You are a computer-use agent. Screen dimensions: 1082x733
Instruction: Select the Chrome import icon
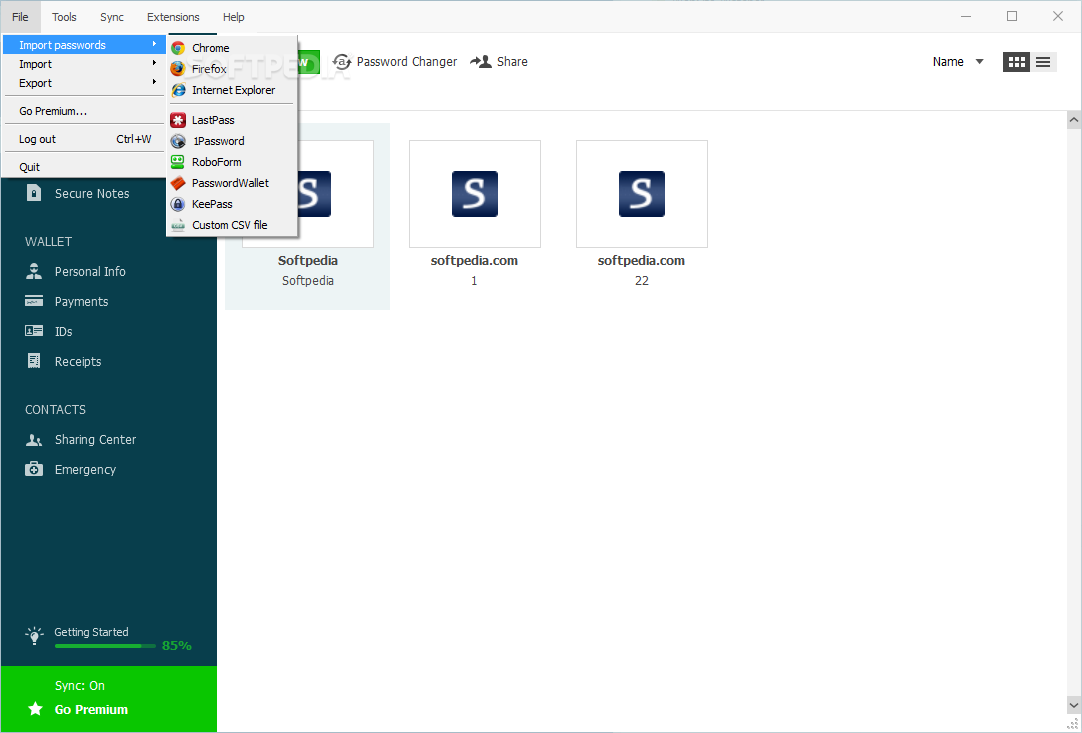[178, 48]
